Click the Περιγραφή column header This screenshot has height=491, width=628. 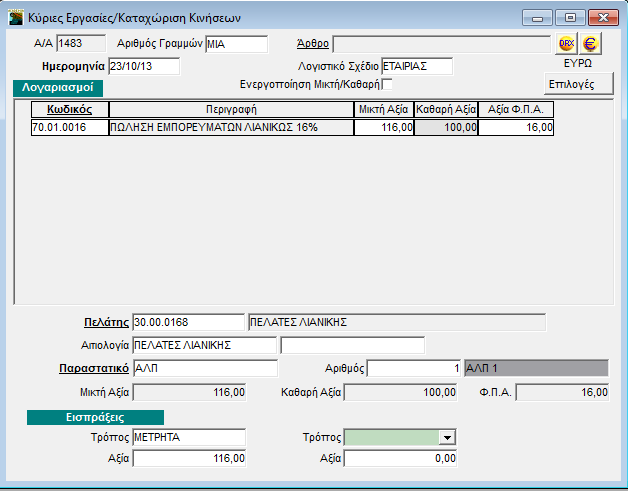(x=231, y=109)
